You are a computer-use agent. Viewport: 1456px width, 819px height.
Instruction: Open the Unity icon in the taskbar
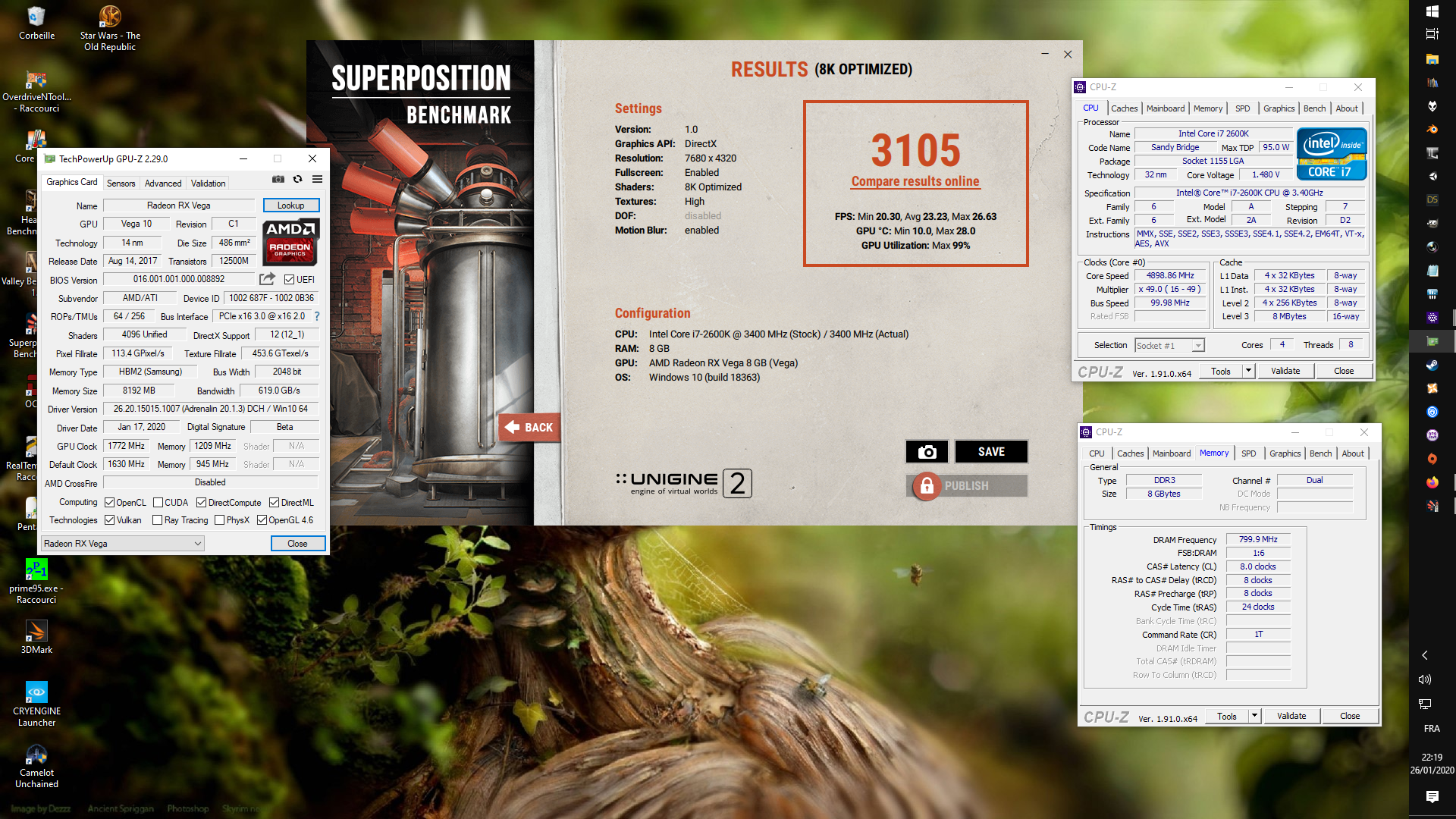(x=1432, y=176)
